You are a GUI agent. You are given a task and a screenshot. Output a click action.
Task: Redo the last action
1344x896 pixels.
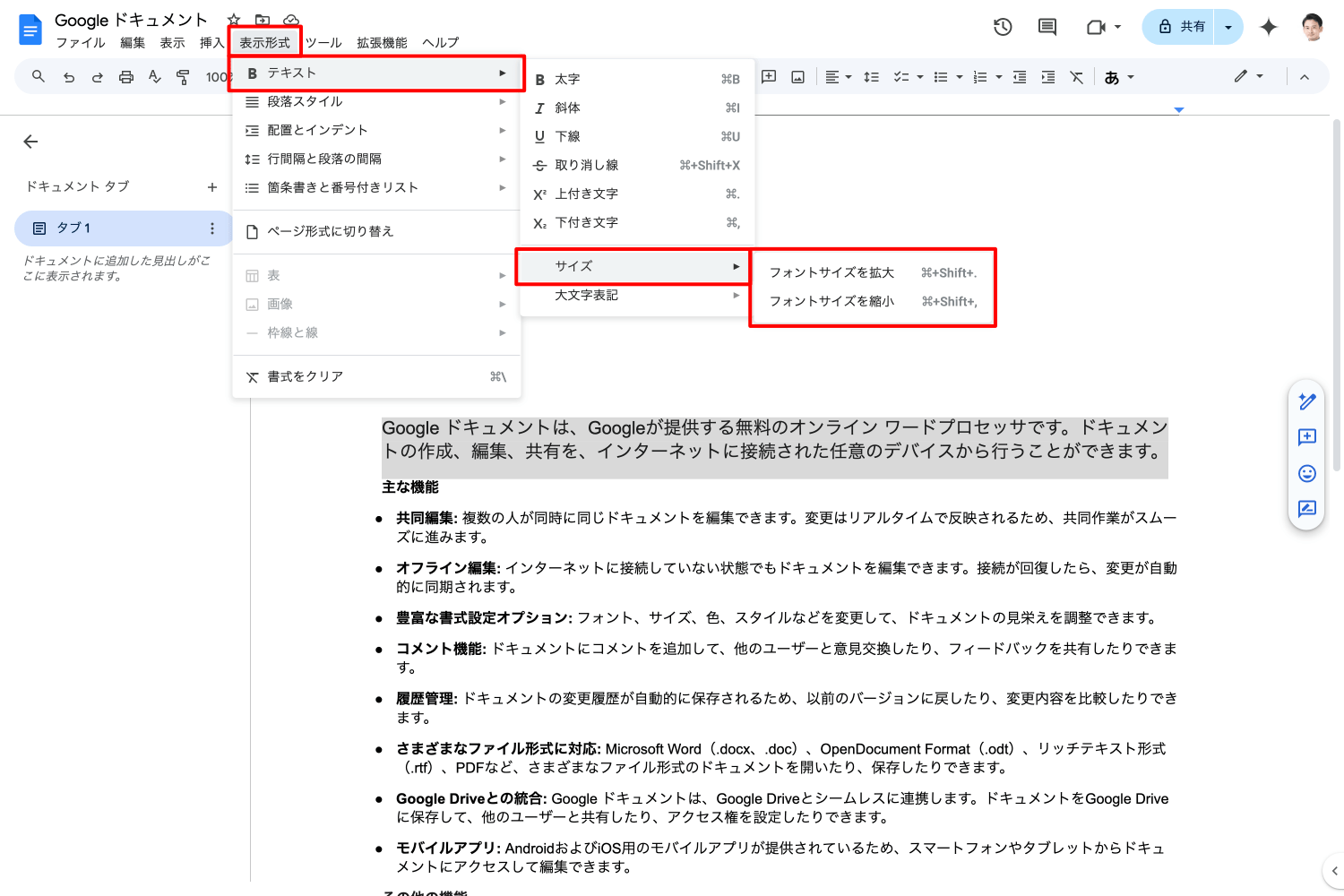coord(98,77)
